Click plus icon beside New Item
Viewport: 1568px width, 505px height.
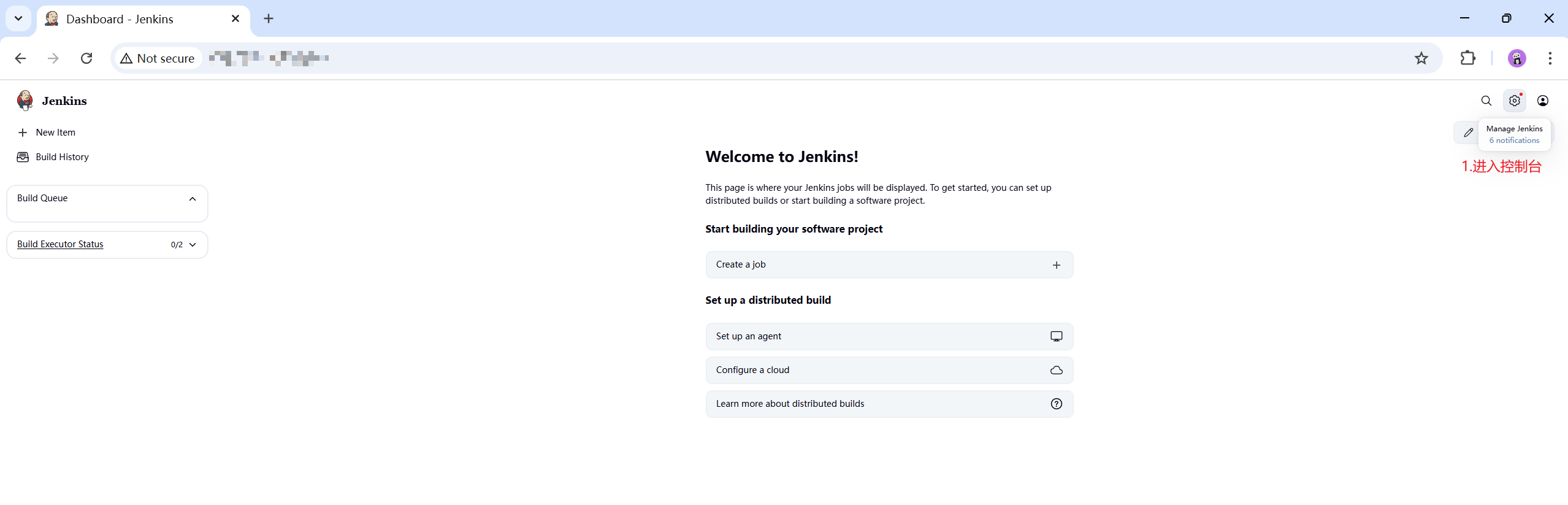tap(23, 133)
